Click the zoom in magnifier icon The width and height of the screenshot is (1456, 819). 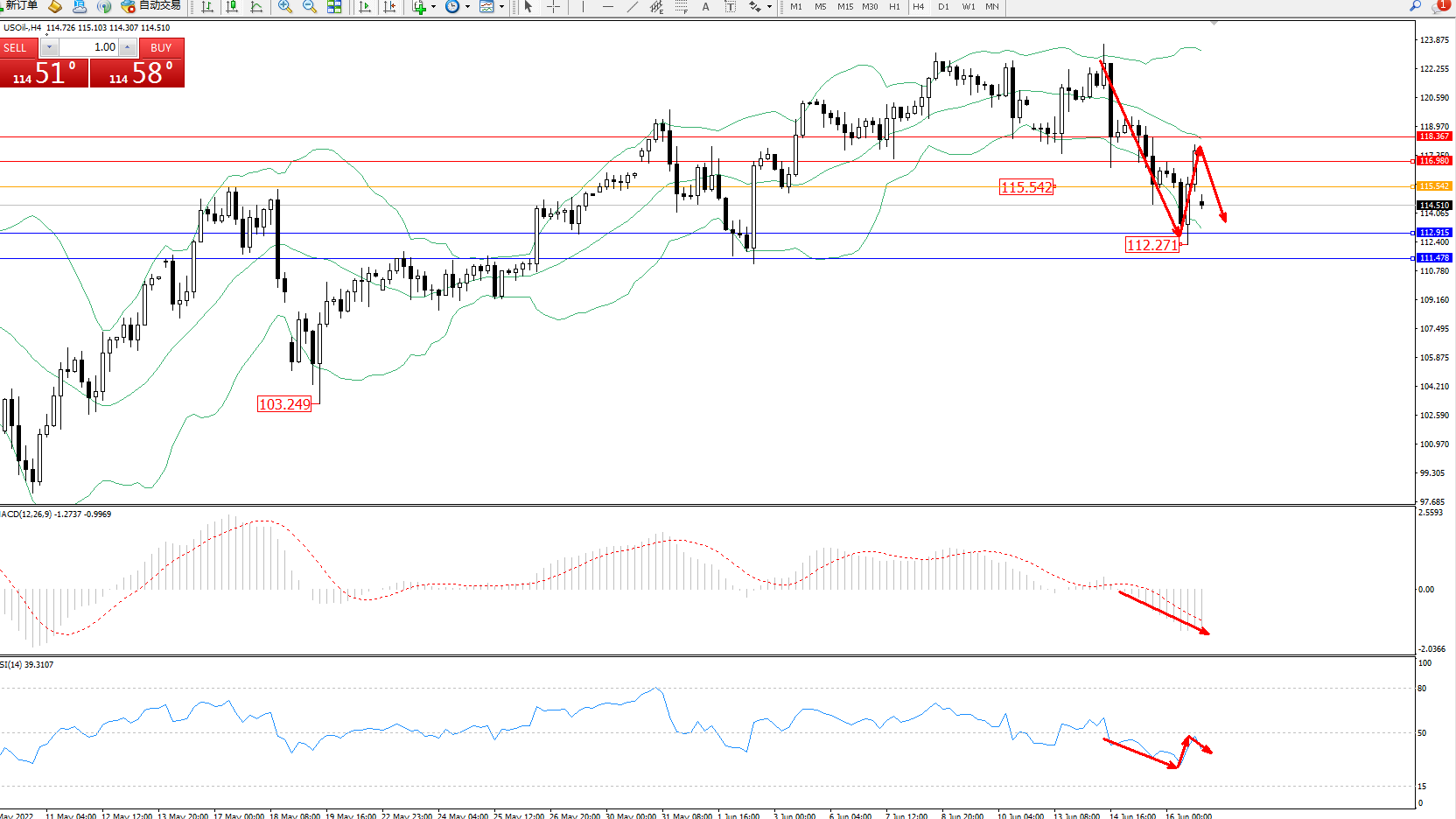click(285, 7)
